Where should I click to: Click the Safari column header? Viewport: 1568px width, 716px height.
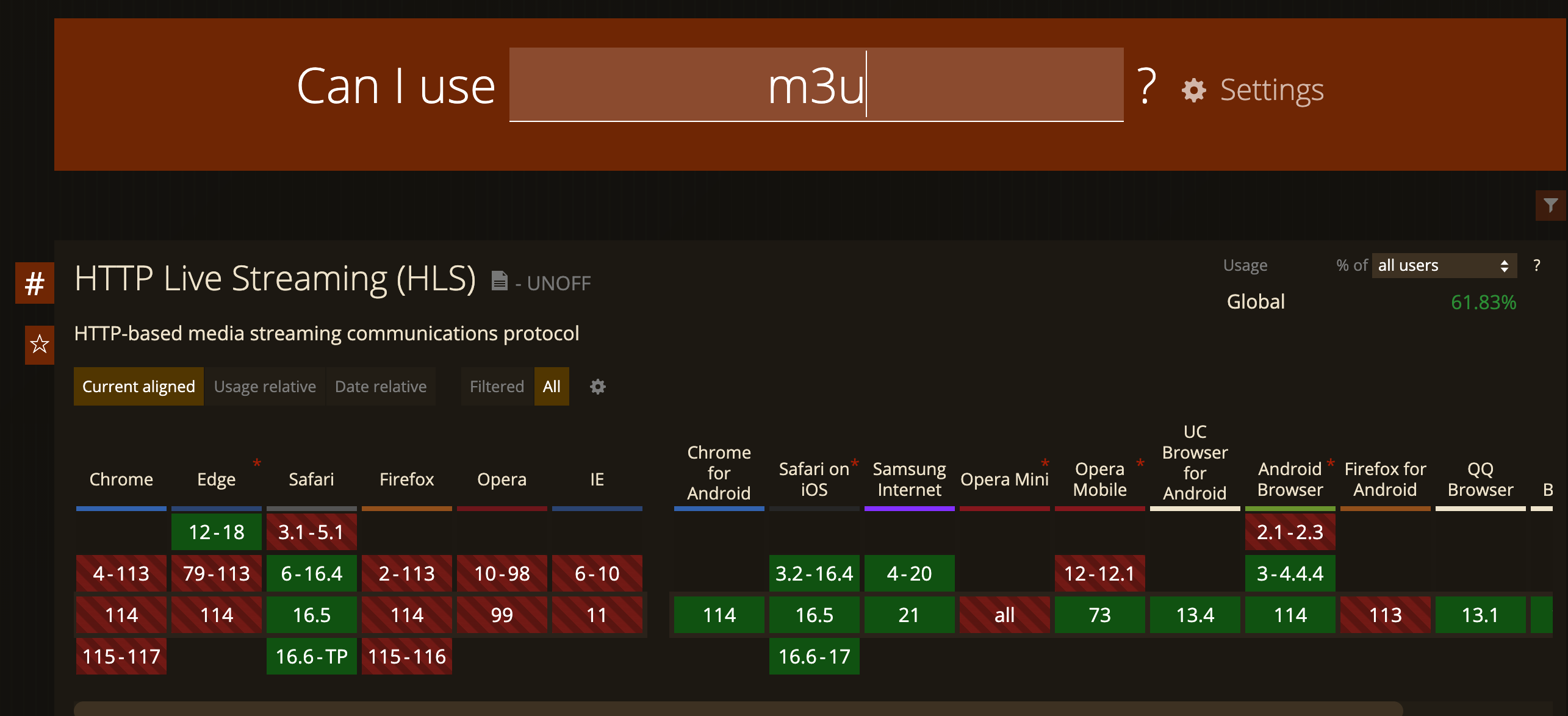tap(312, 479)
